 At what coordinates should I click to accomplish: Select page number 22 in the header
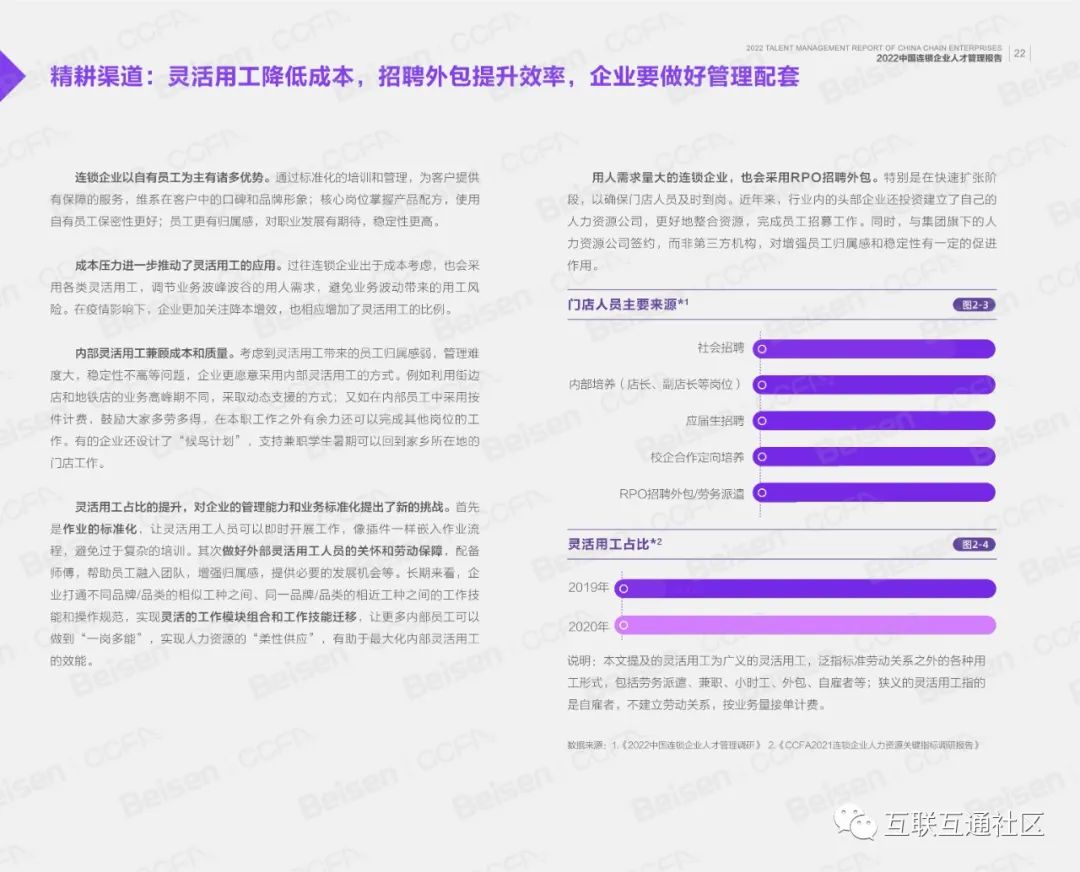tap(1019, 53)
